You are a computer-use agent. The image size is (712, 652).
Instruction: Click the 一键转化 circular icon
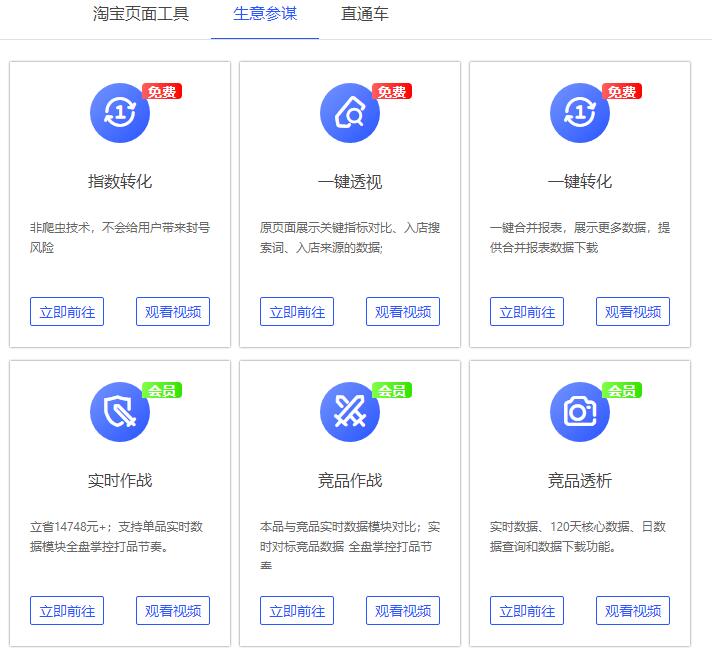tap(580, 113)
